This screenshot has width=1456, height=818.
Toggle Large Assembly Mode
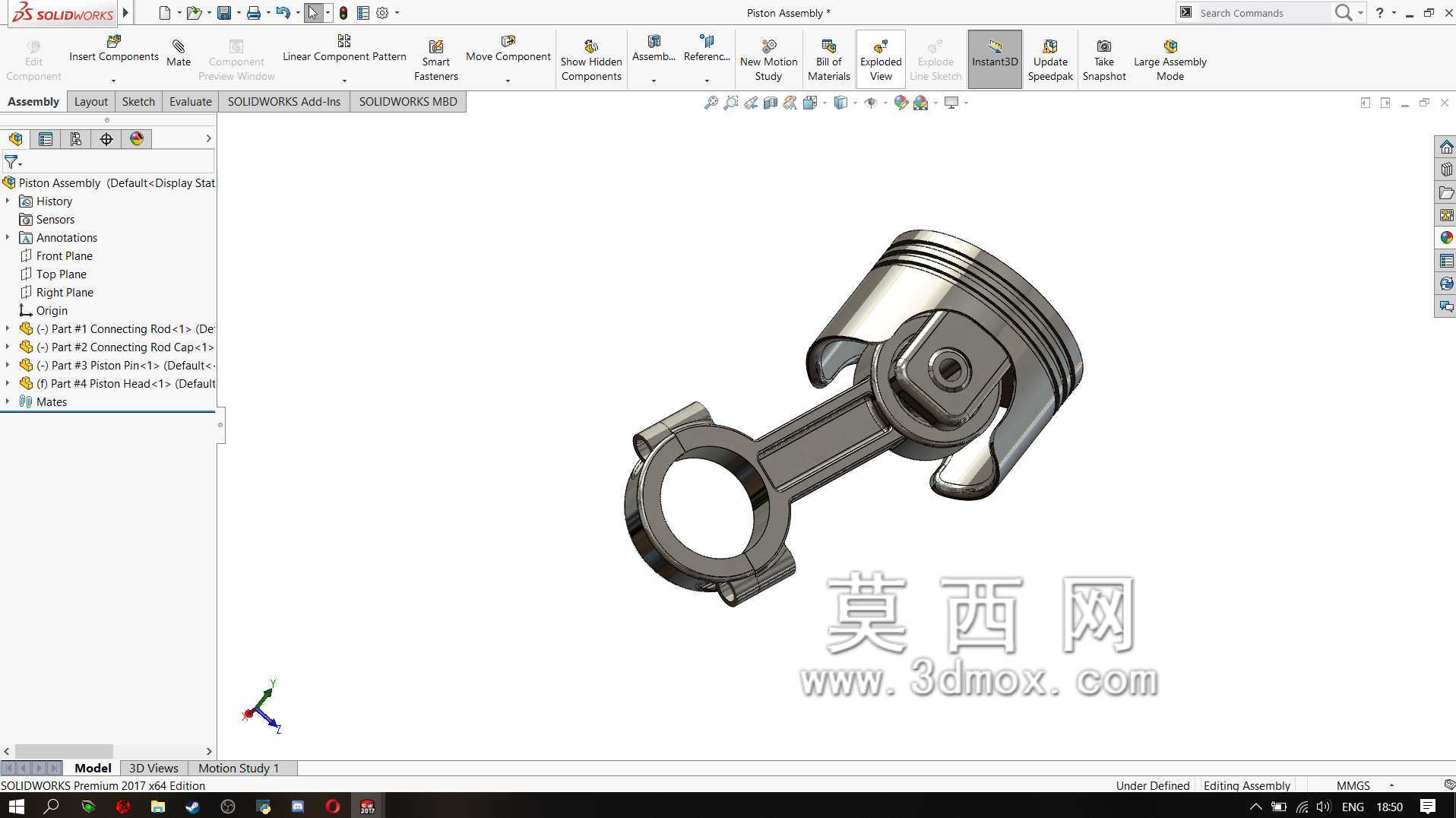(x=1170, y=60)
